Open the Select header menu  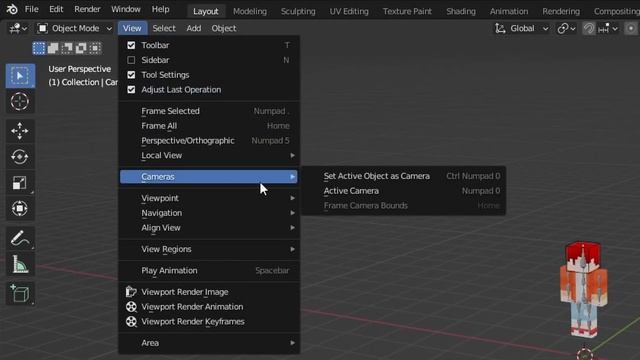(x=164, y=28)
